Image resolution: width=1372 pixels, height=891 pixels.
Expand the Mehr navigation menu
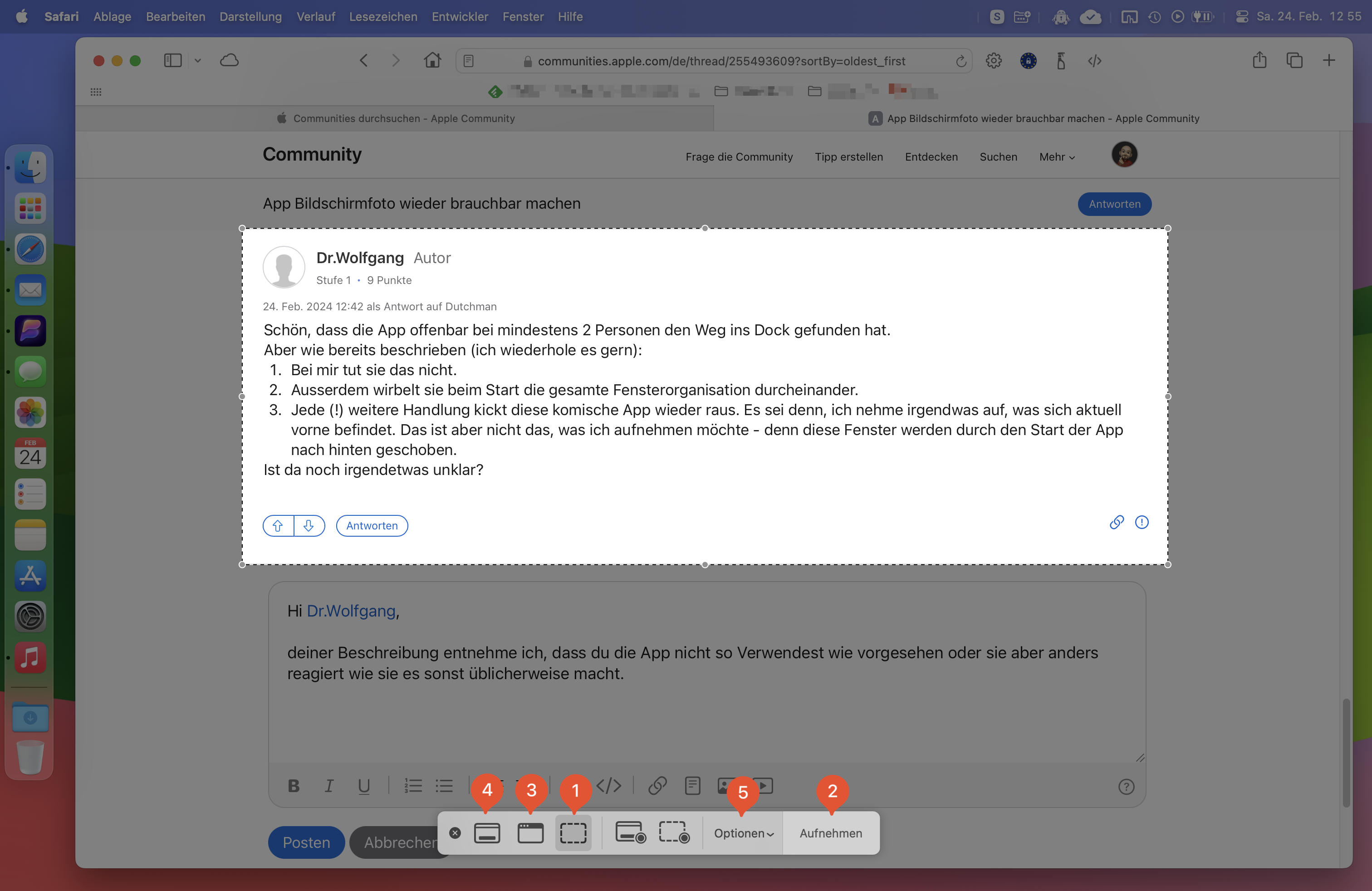(x=1057, y=157)
